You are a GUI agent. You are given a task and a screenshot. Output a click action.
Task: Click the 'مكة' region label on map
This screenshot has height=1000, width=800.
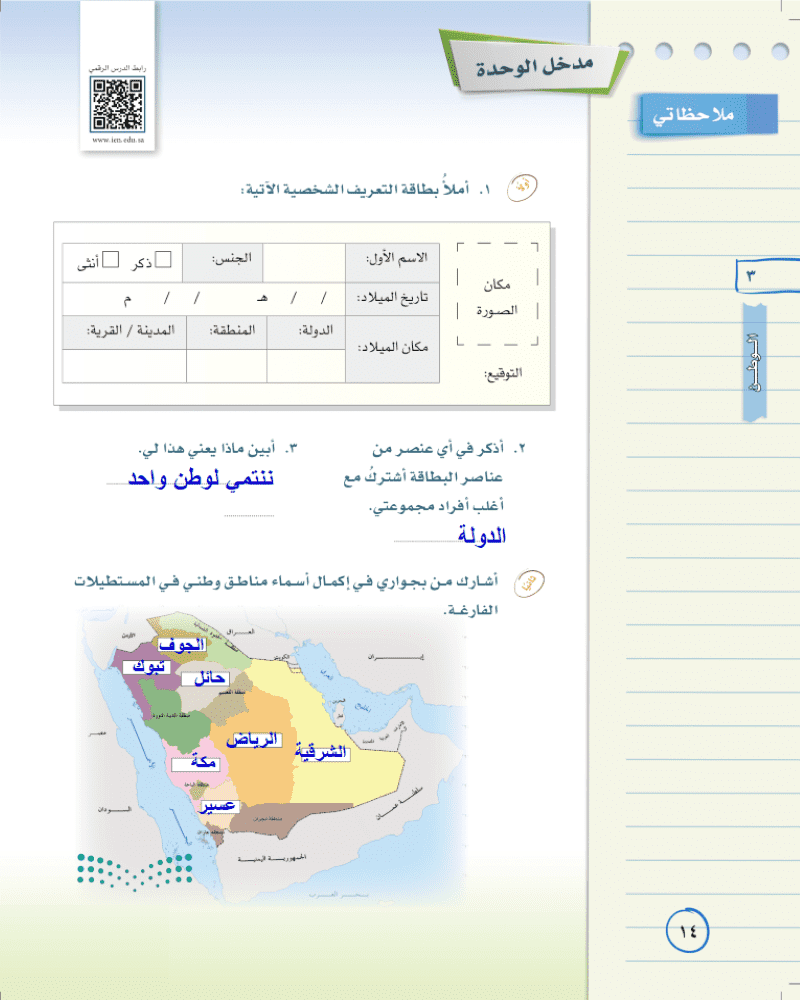click(x=196, y=763)
